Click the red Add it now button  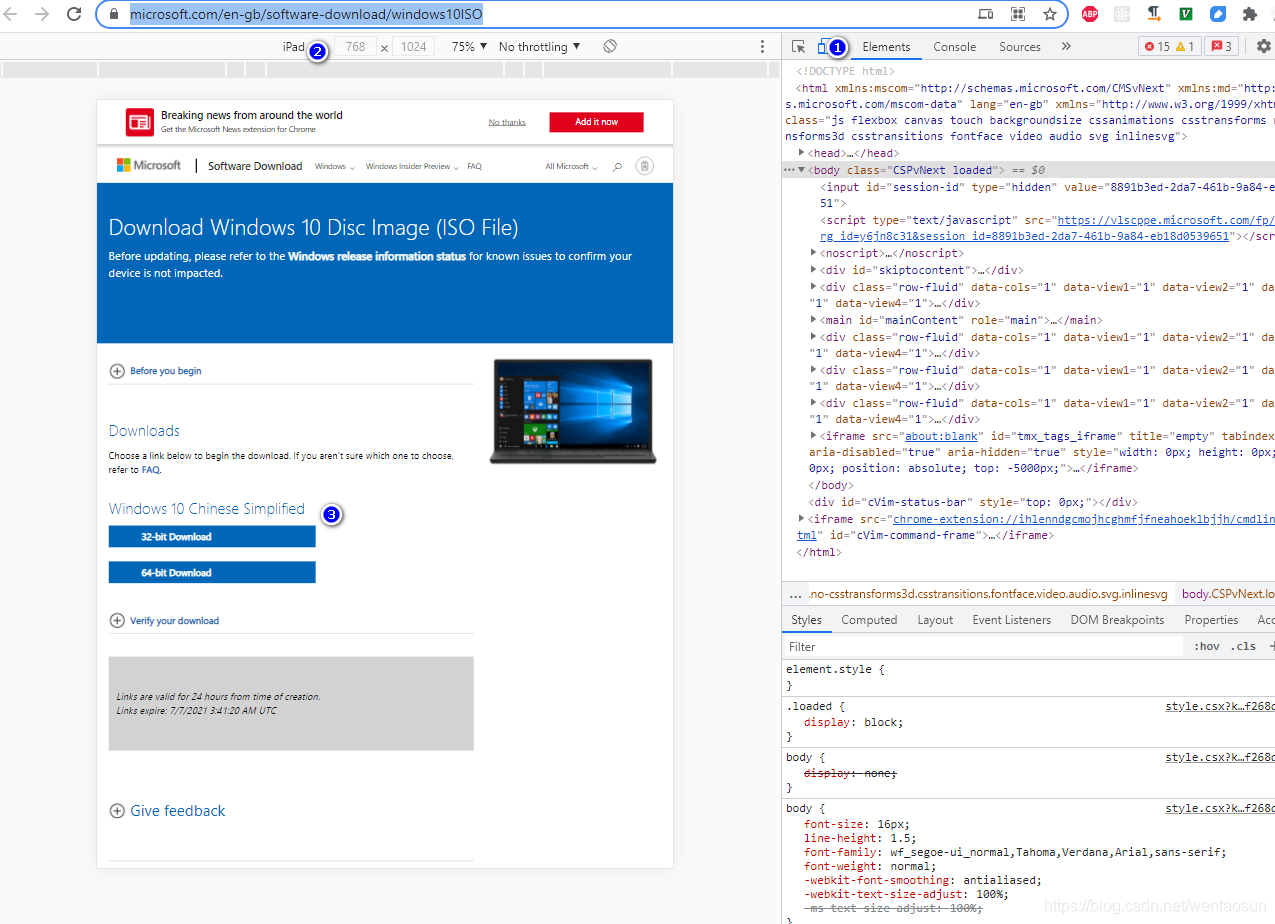click(596, 122)
